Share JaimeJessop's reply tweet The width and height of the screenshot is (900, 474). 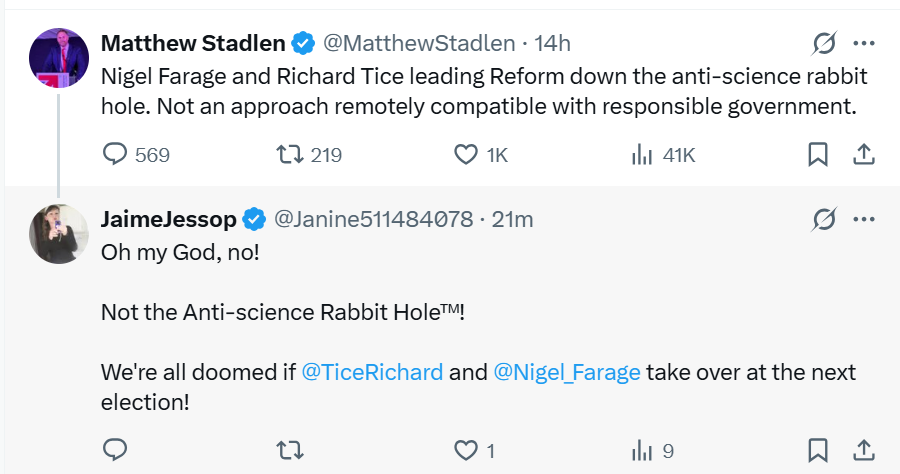[864, 451]
